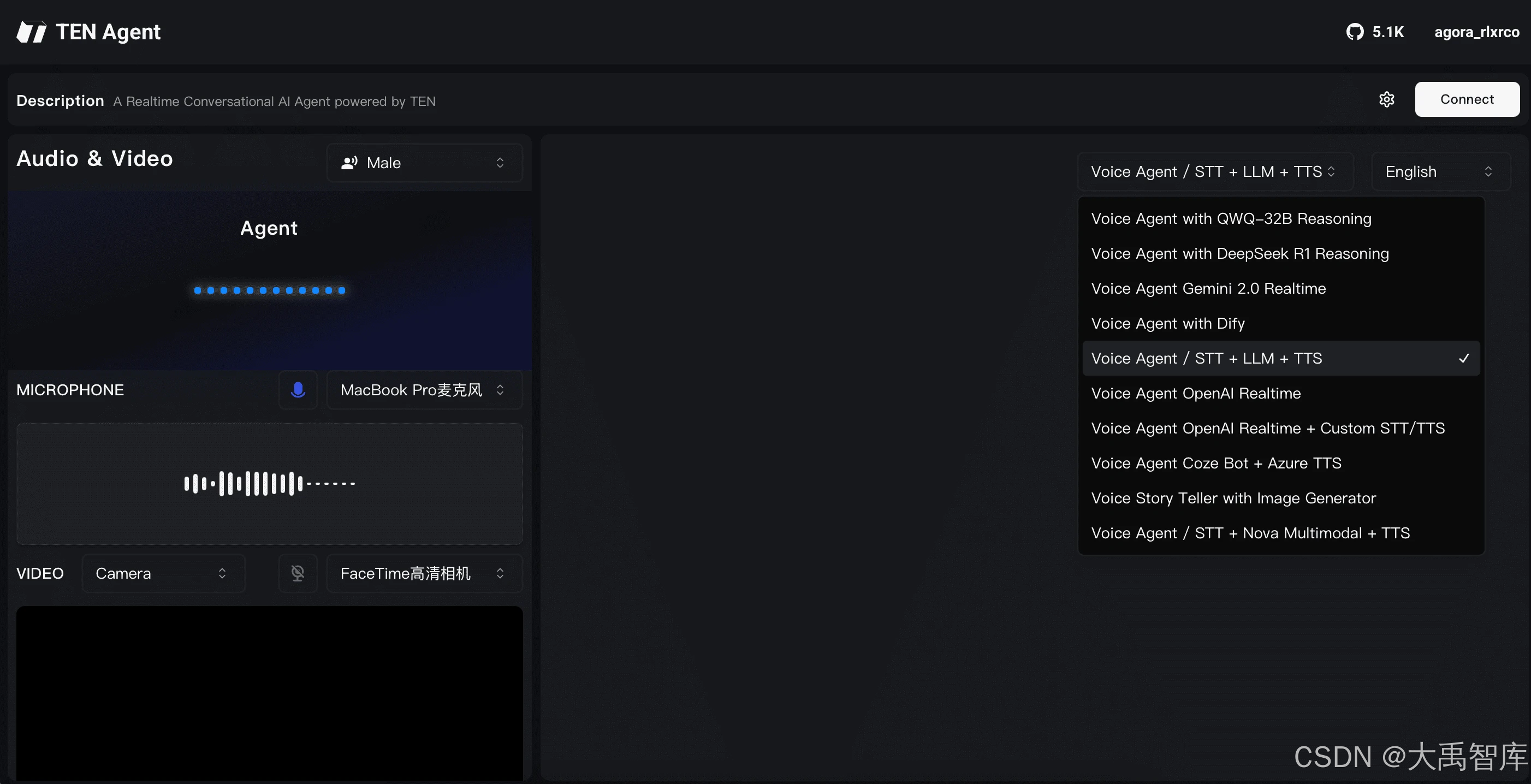Open the FaceTime camera device dropdown
The width and height of the screenshot is (1531, 784).
[424, 573]
